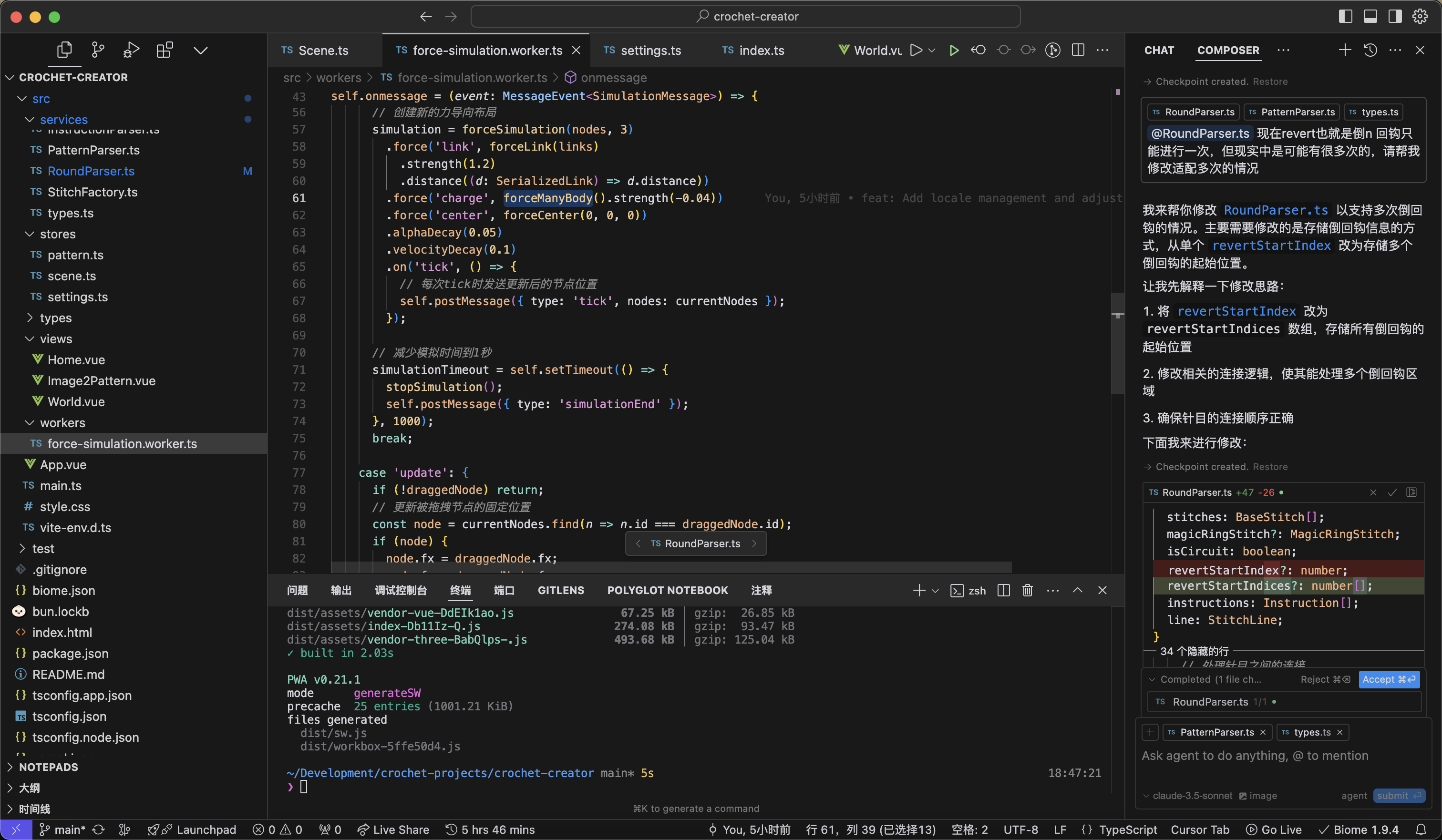Viewport: 1442px width, 840px height.
Task: Open RoundParser.ts in the file tree
Action: [91, 171]
